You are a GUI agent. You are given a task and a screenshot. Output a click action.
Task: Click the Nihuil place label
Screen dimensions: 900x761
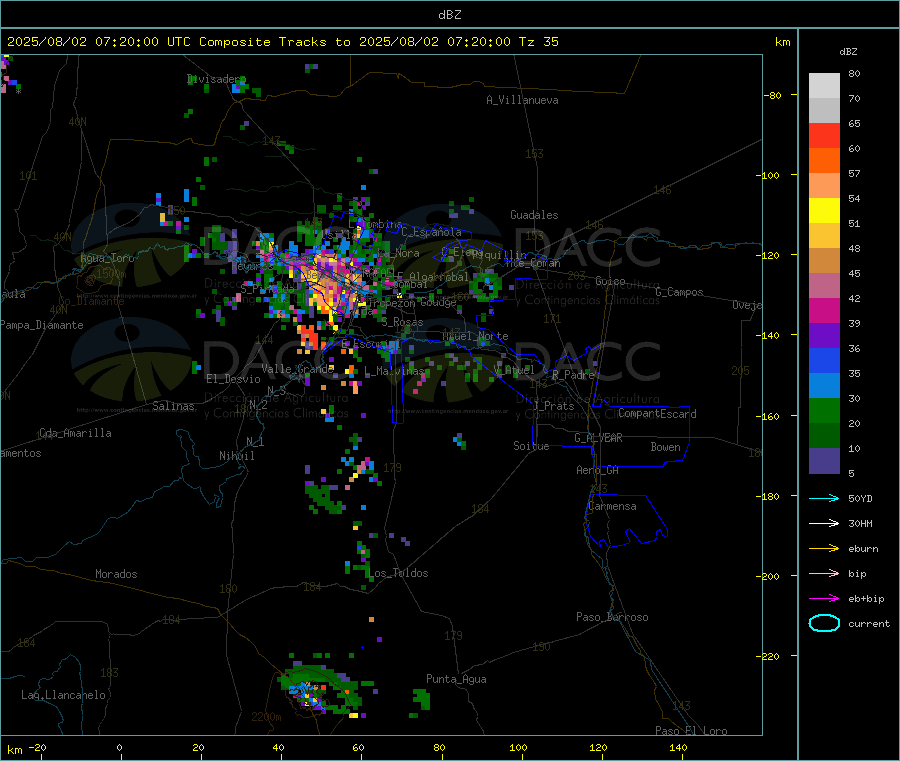click(236, 456)
